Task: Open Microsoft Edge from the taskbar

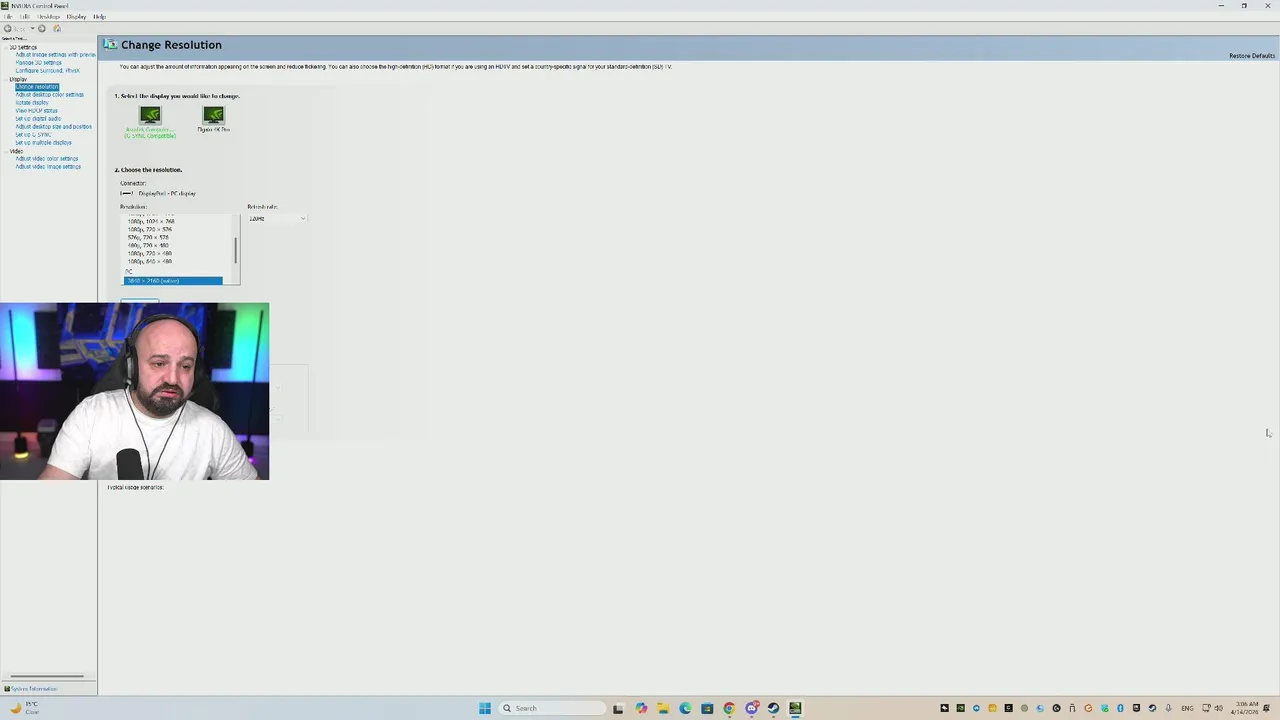Action: (x=685, y=708)
